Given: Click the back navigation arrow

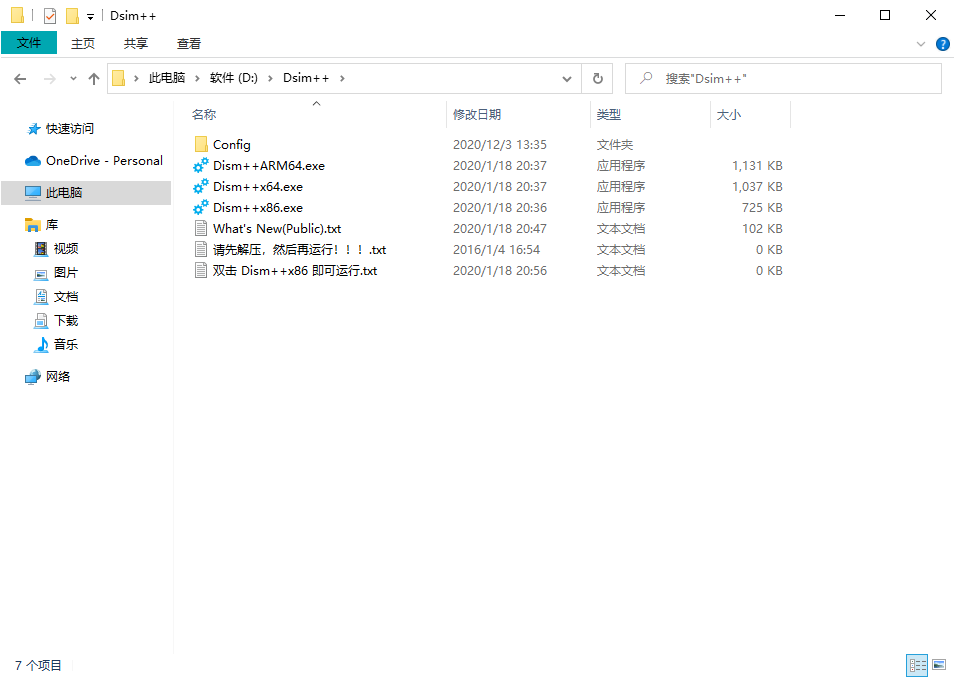Looking at the screenshot, I should [20, 78].
